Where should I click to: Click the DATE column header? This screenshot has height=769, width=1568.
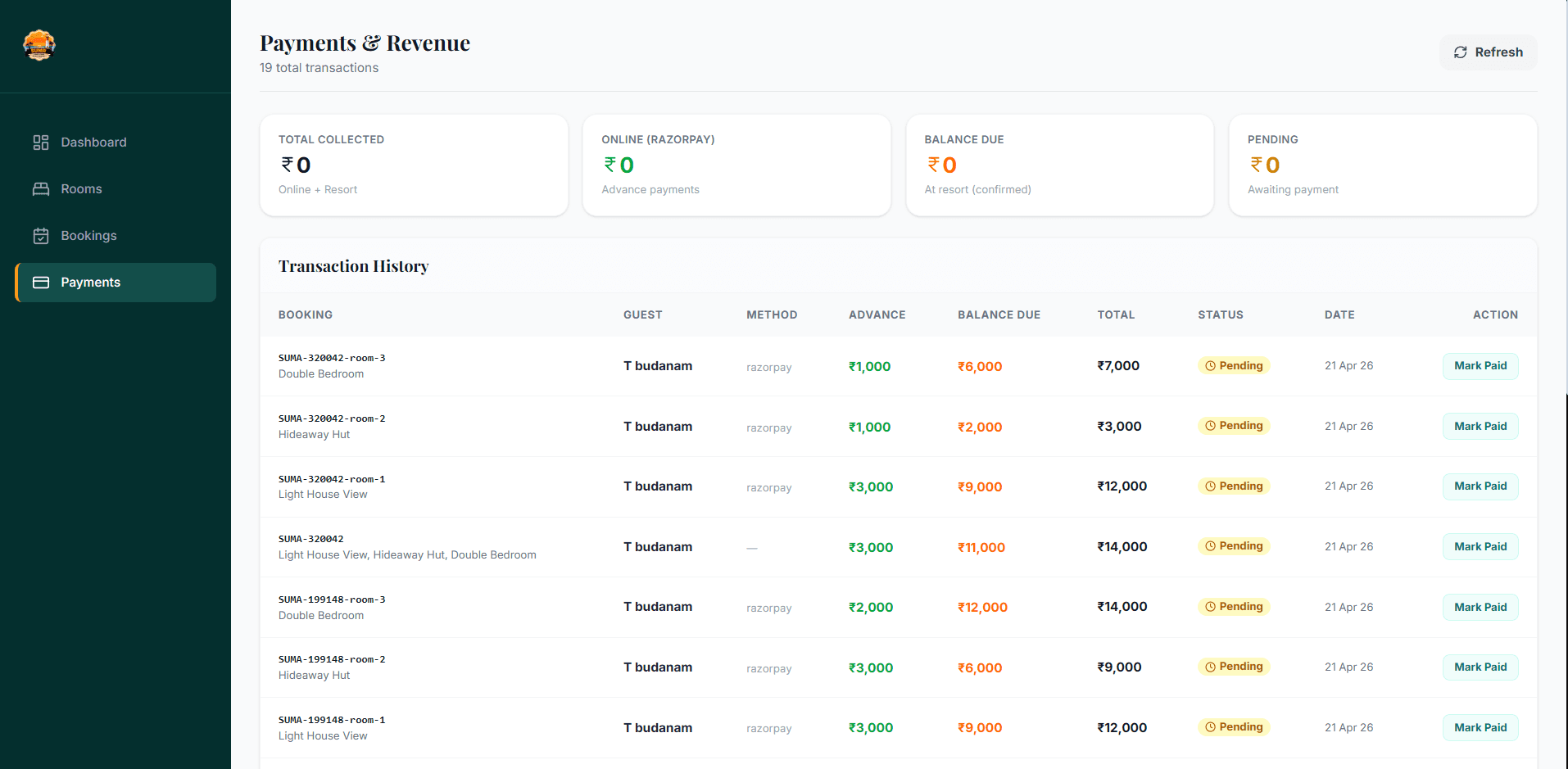pos(1339,314)
